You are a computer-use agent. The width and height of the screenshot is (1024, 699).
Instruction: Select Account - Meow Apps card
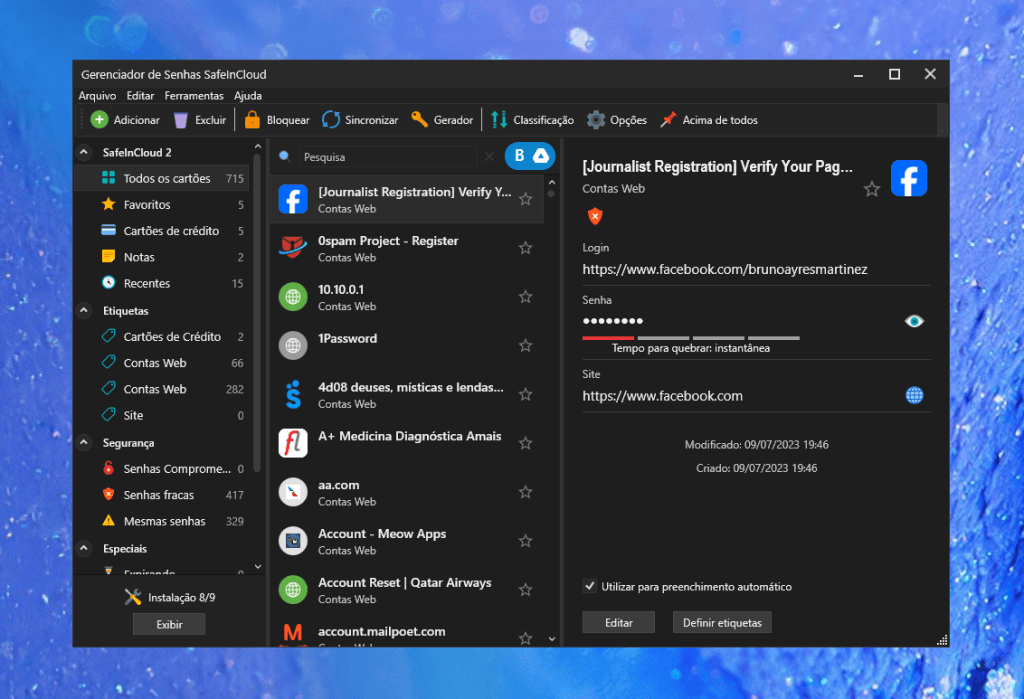tap(407, 541)
